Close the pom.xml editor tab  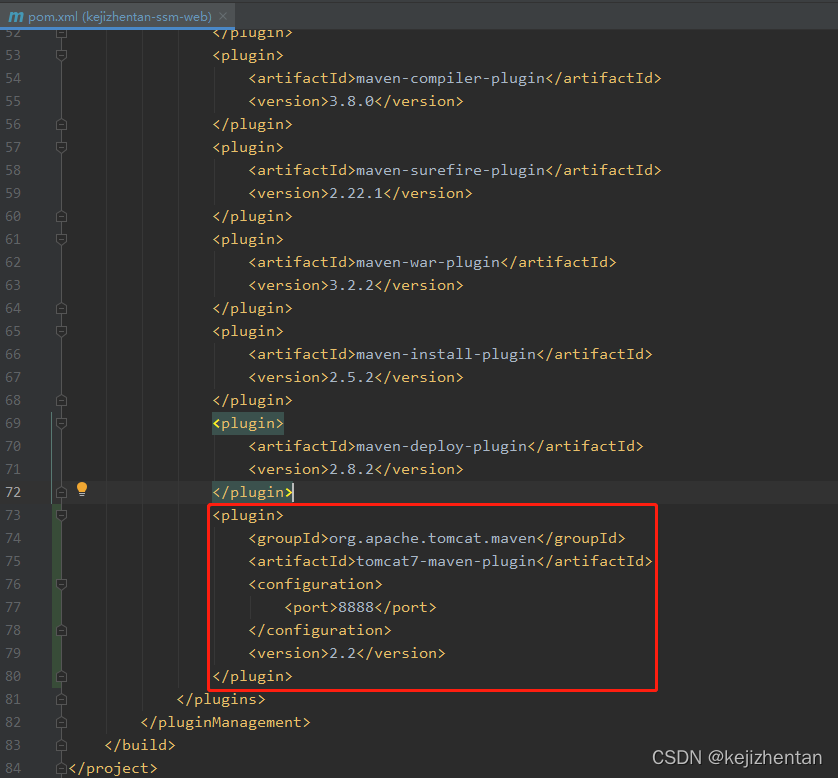coord(223,17)
